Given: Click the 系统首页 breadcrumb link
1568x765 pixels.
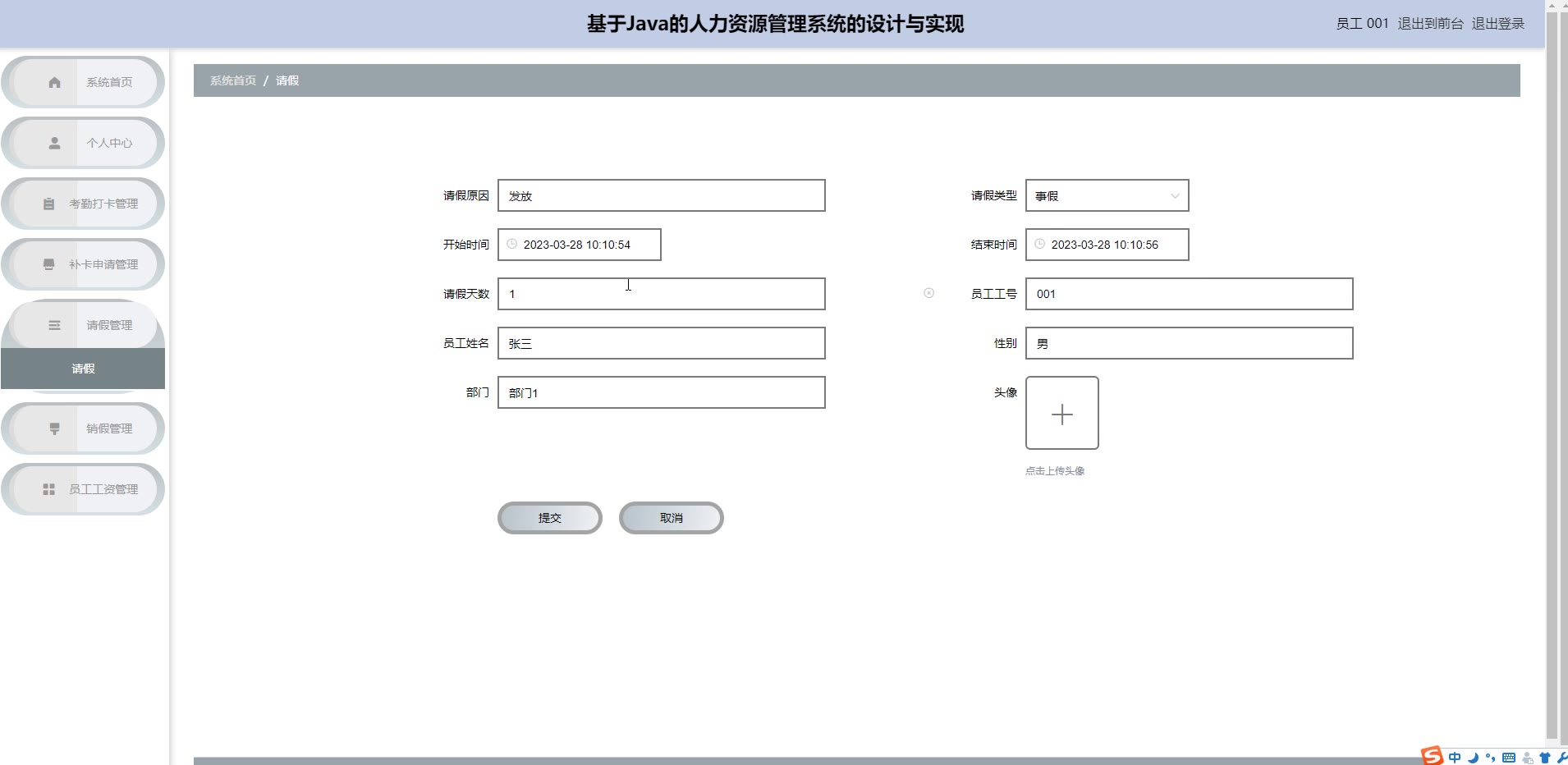Looking at the screenshot, I should [x=233, y=80].
